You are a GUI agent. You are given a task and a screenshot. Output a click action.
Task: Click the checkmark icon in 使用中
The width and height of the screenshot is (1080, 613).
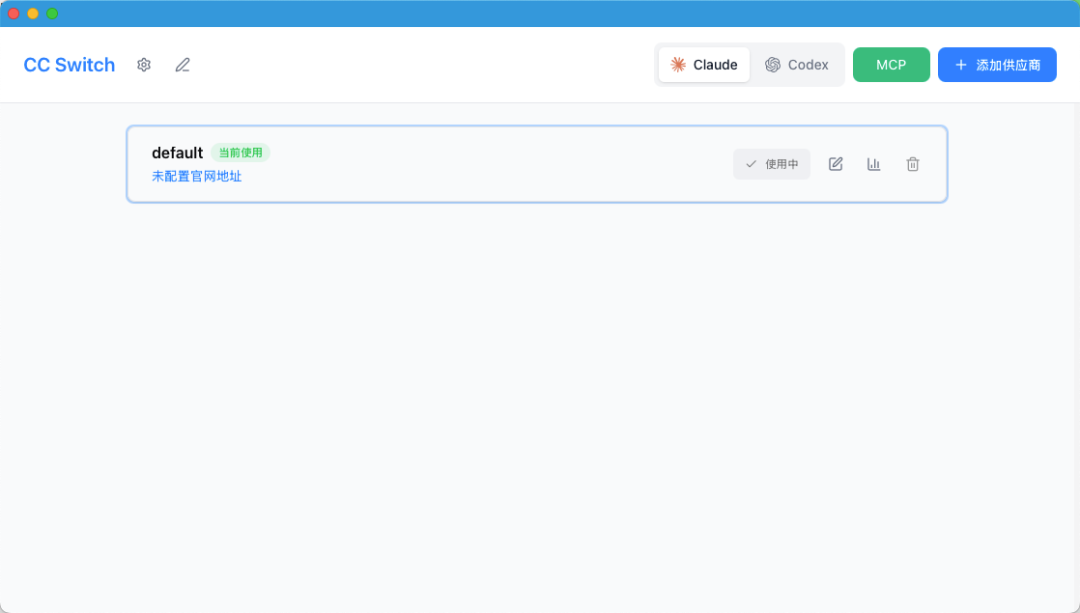pos(751,164)
